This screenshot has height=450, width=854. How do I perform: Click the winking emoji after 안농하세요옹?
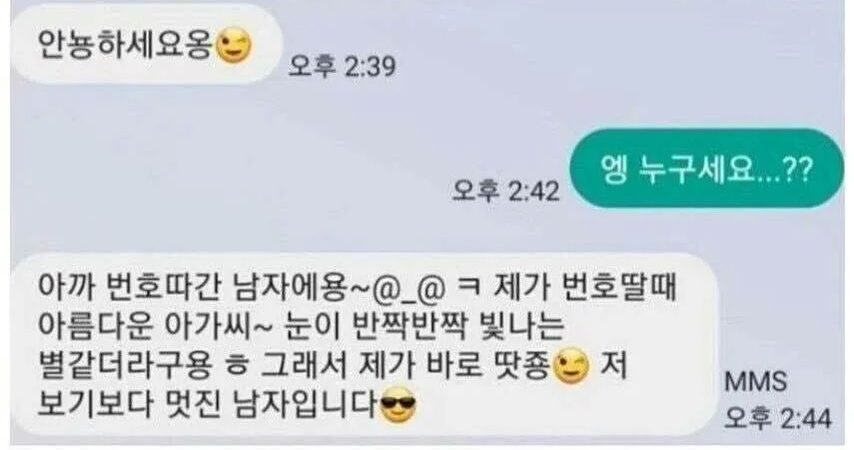(234, 45)
